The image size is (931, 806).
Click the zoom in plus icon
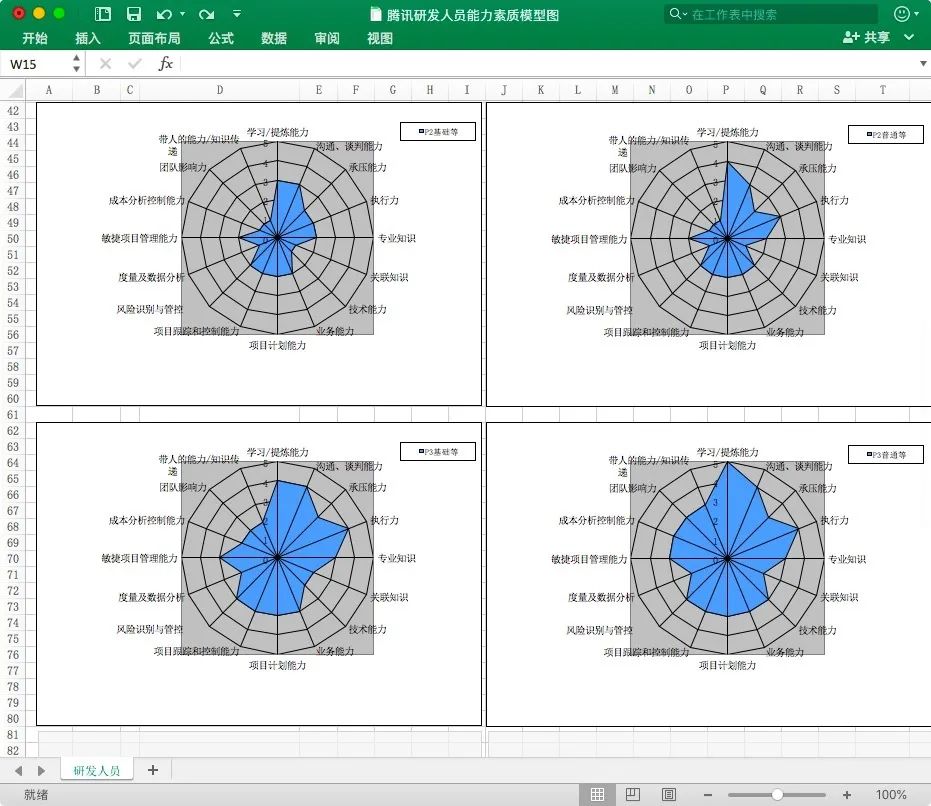click(x=847, y=795)
